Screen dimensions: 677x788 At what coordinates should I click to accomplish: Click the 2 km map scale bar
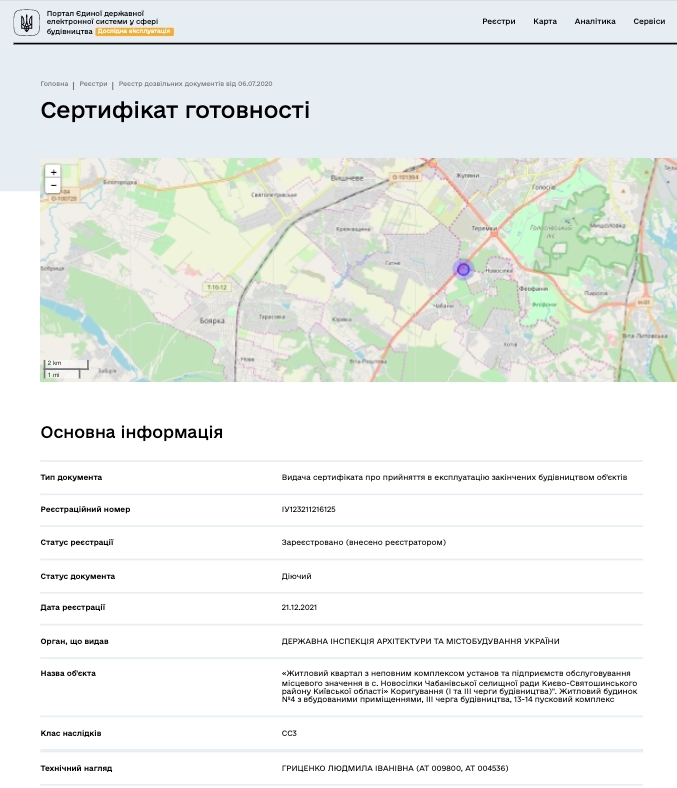(66, 364)
